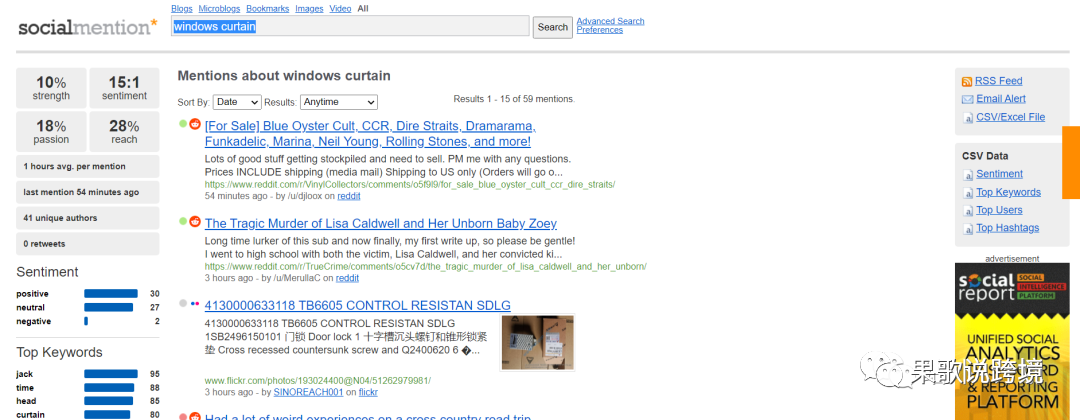
Task: Open the Results Anytime dropdown
Action: pyautogui.click(x=339, y=102)
